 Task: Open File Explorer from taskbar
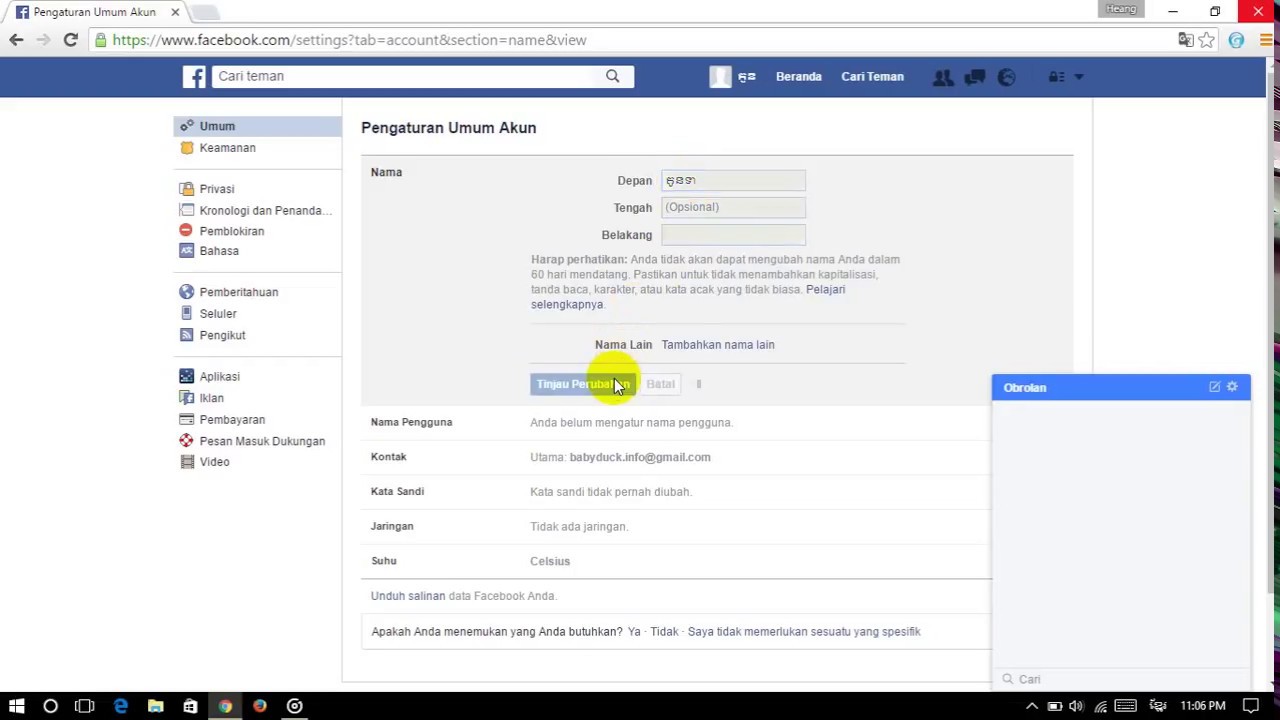(155, 706)
